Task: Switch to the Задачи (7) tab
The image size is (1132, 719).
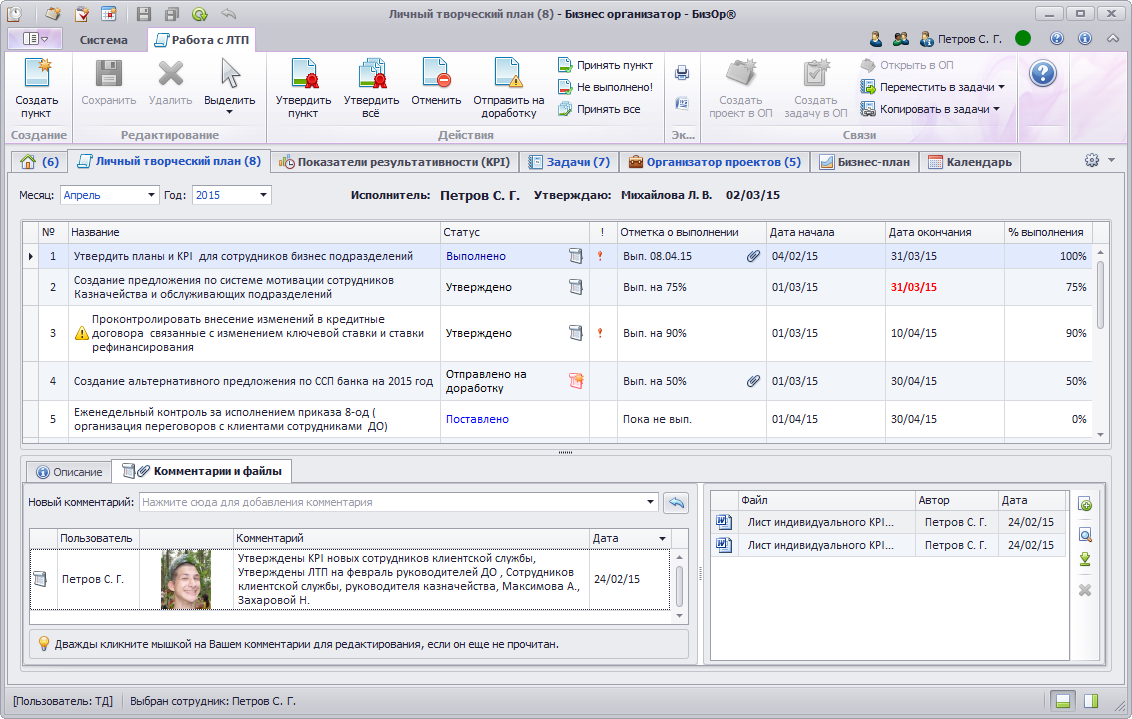Action: [569, 162]
